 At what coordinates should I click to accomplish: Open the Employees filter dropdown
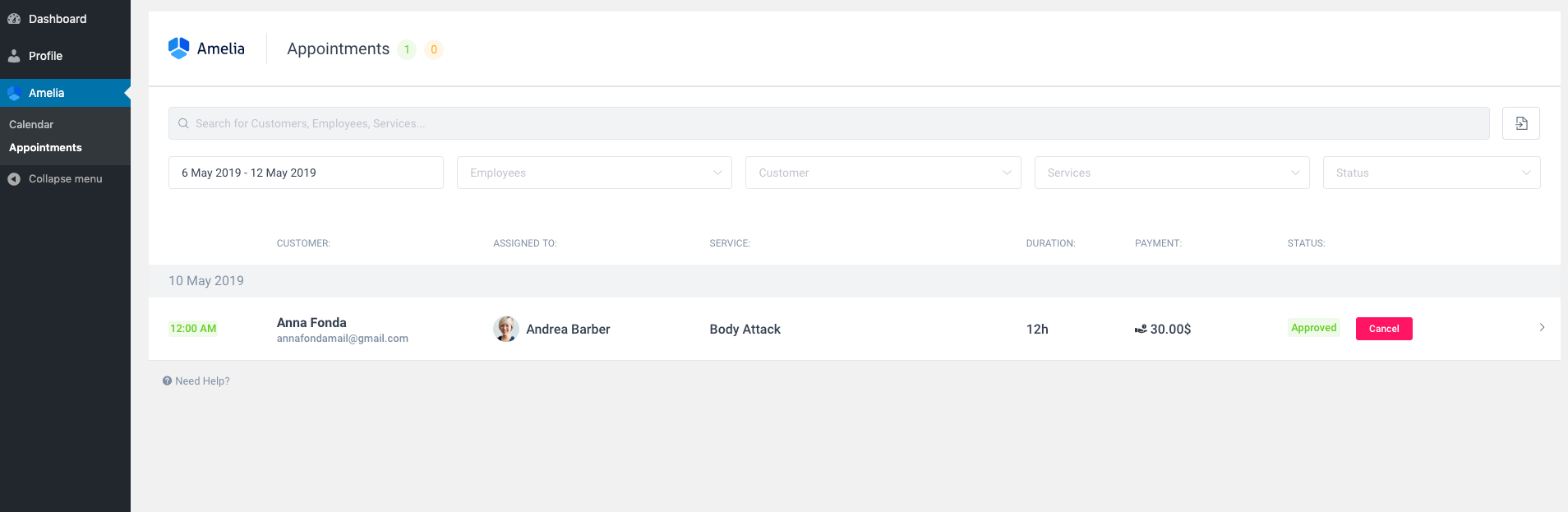594,173
